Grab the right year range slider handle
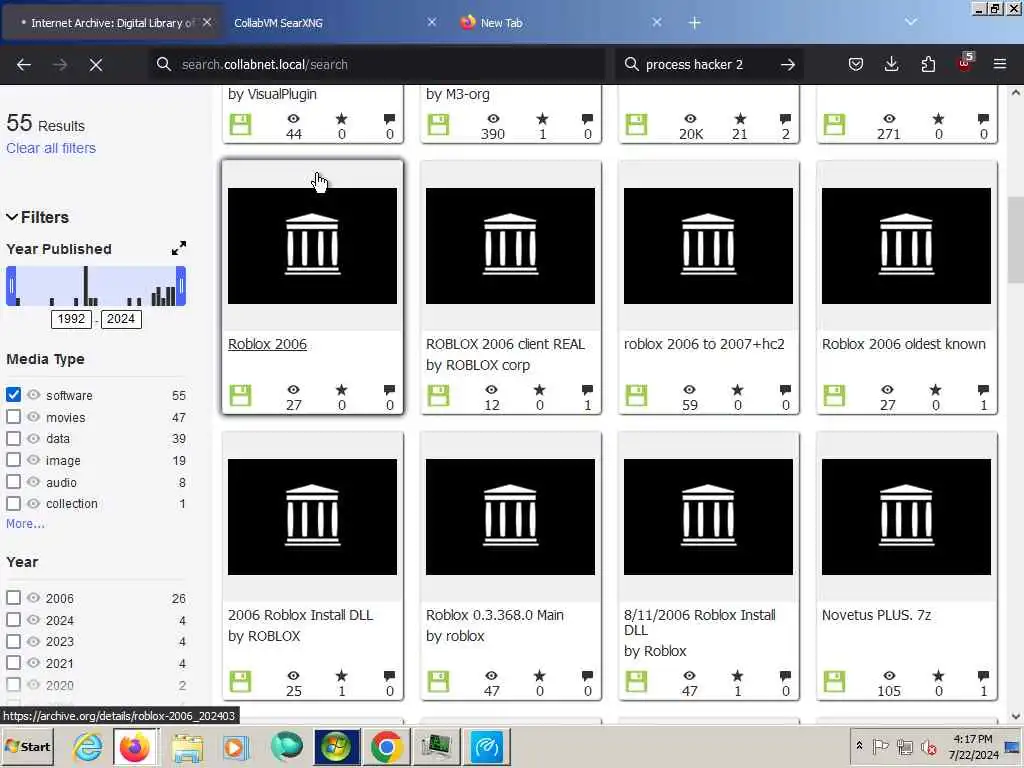Screen dimensions: 1024x768 [x=181, y=286]
